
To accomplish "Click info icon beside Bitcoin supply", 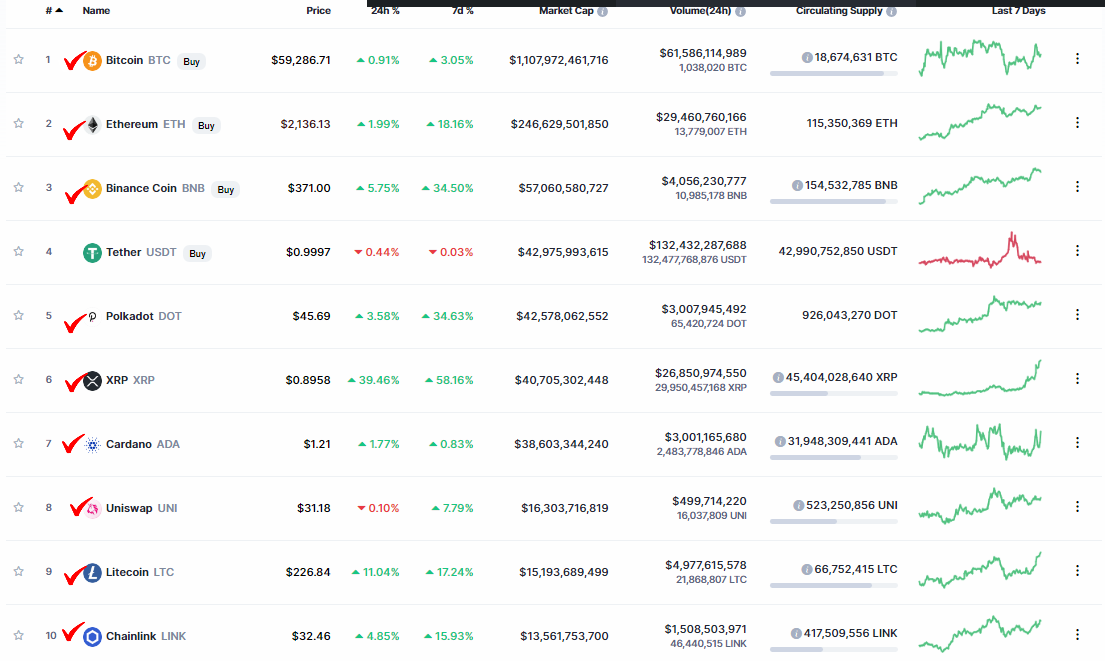I will pyautogui.click(x=807, y=58).
